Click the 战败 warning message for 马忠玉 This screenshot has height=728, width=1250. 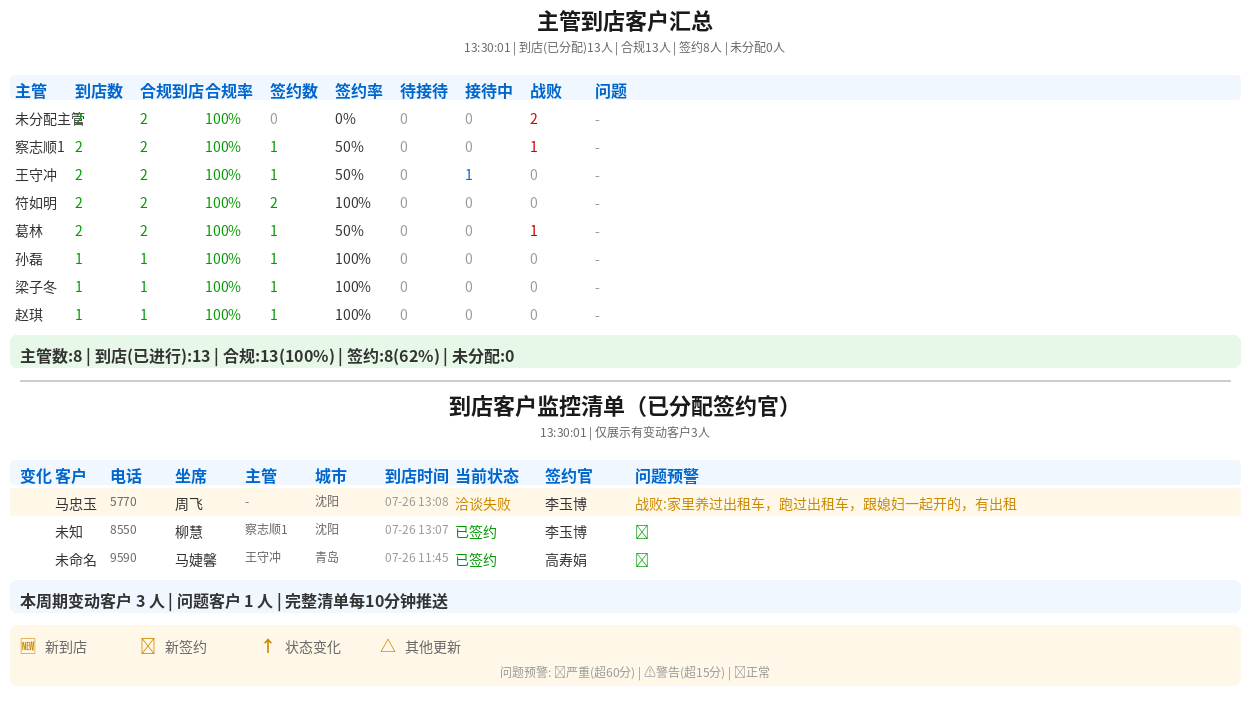pyautogui.click(x=826, y=504)
